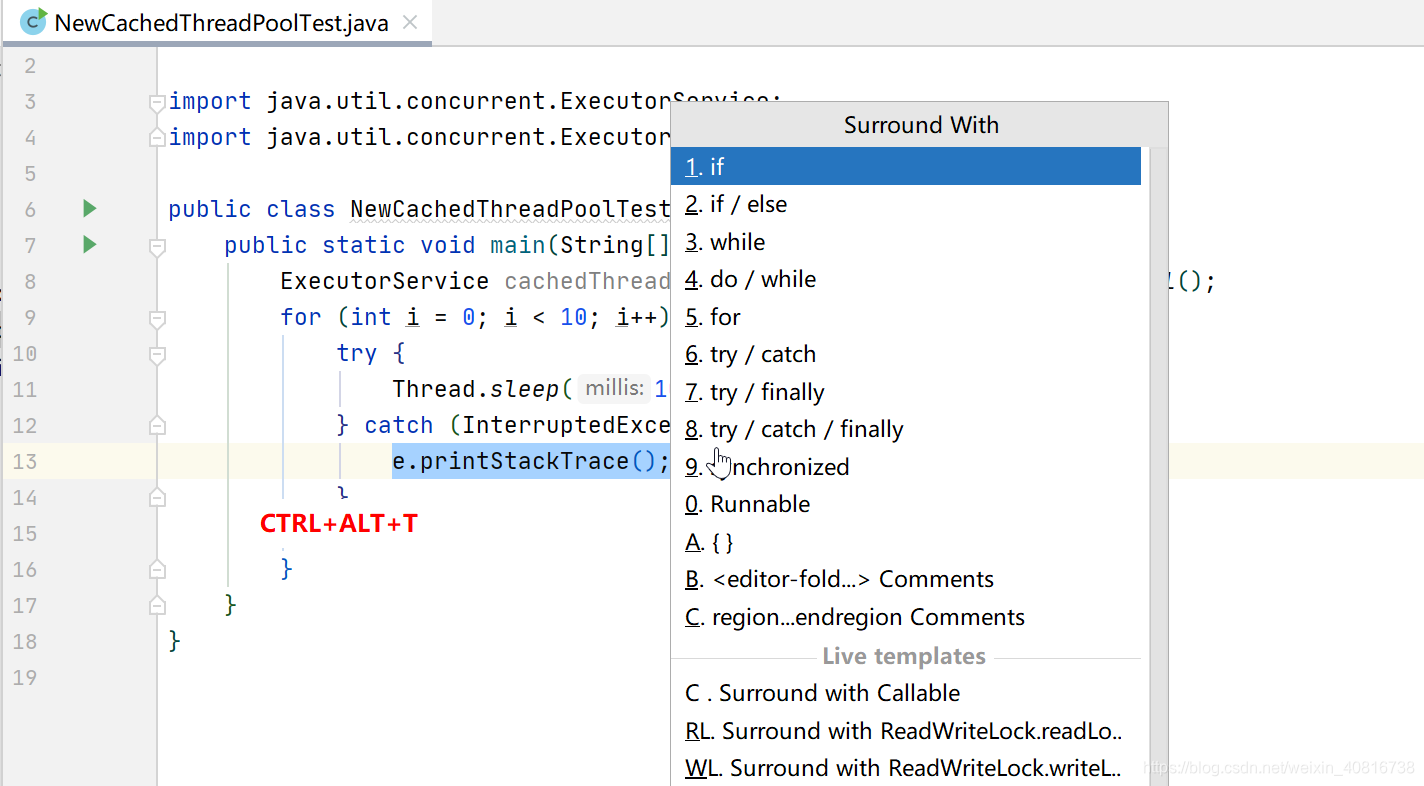Click the run gutter icon on line 7

coord(89,245)
